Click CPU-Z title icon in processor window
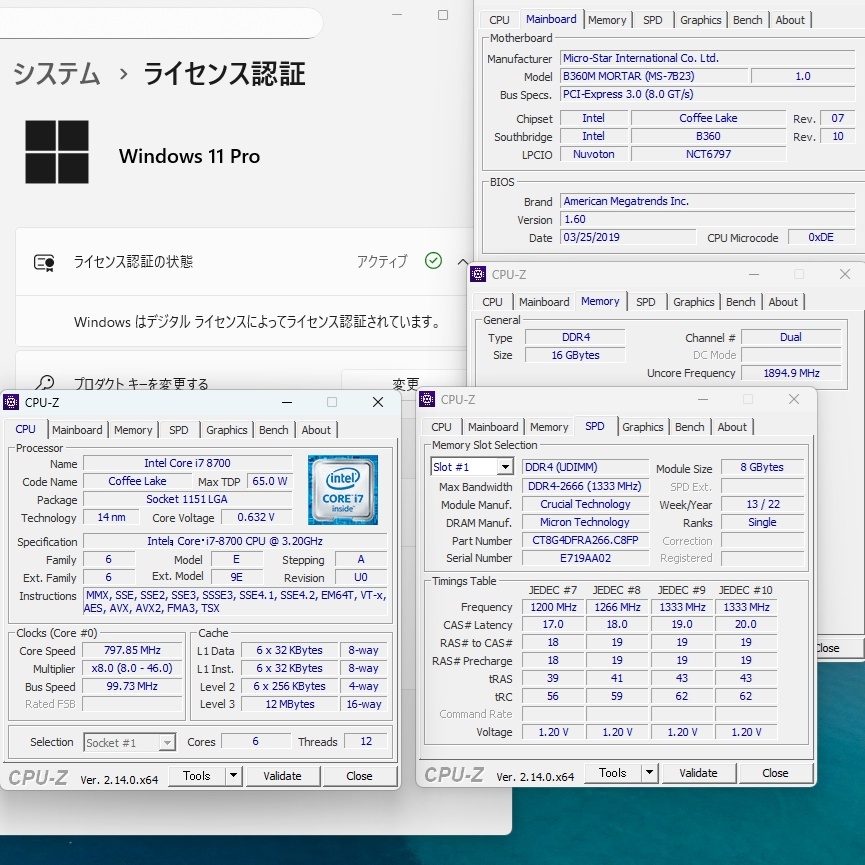The height and width of the screenshot is (865, 865). [12, 402]
